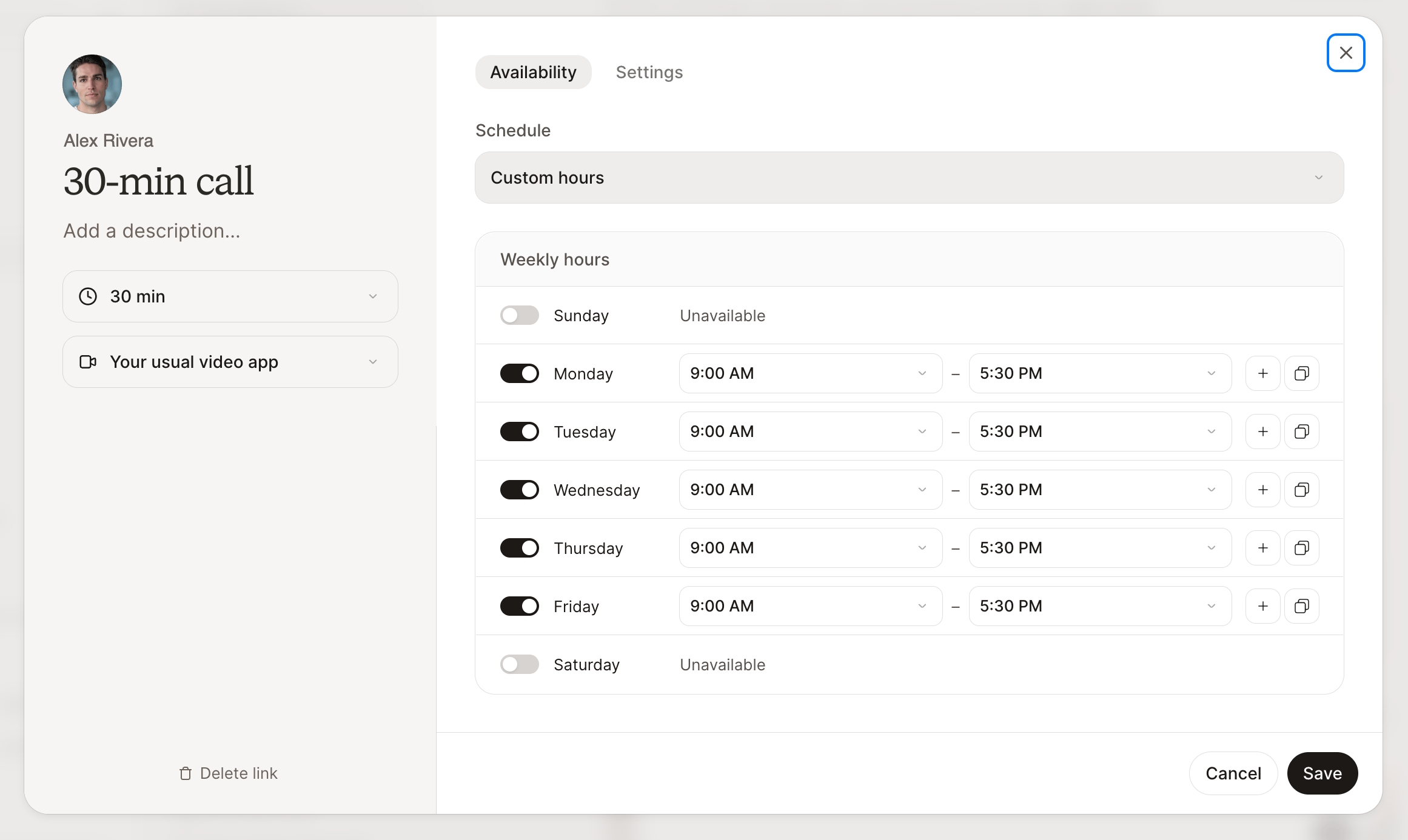Open the Custom hours schedule dropdown
This screenshot has height=840, width=1408.
909,178
